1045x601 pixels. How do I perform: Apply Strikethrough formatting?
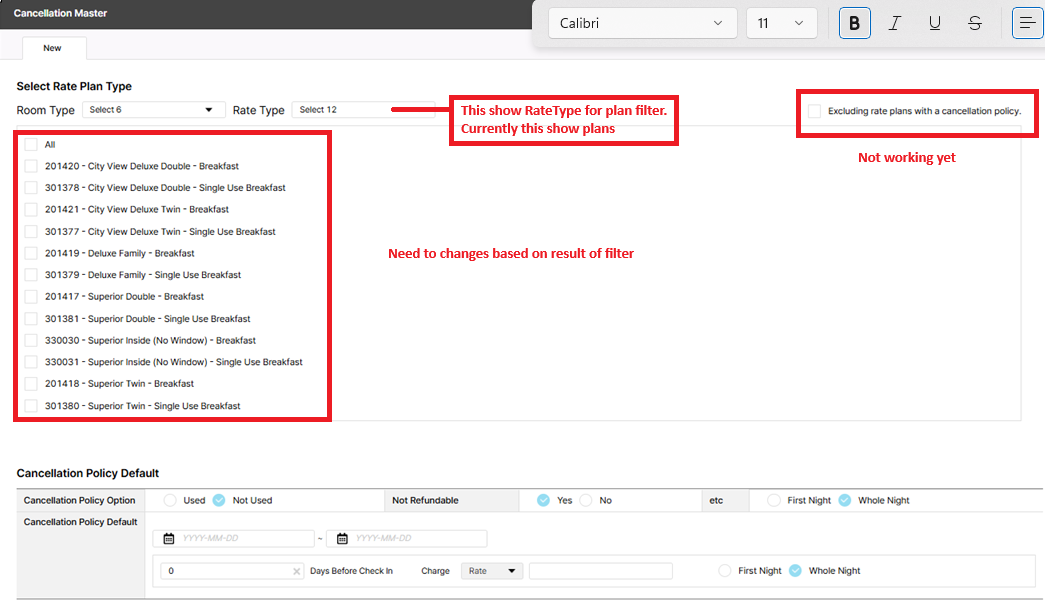point(975,23)
